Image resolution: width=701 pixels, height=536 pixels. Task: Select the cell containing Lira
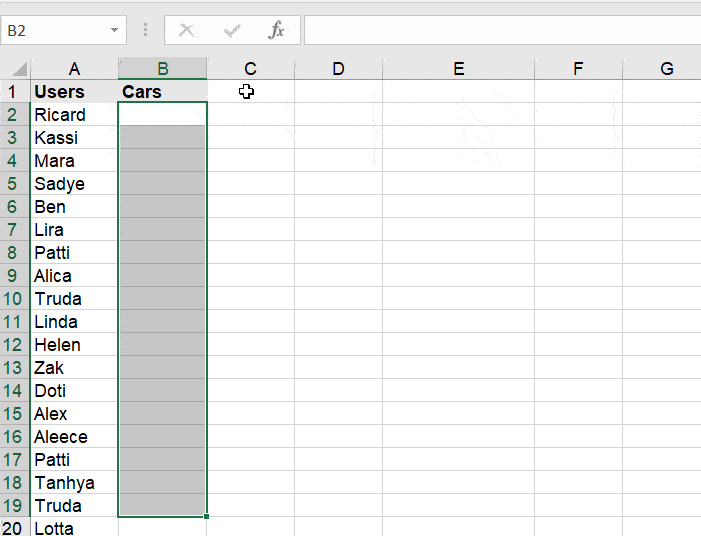[x=74, y=229]
